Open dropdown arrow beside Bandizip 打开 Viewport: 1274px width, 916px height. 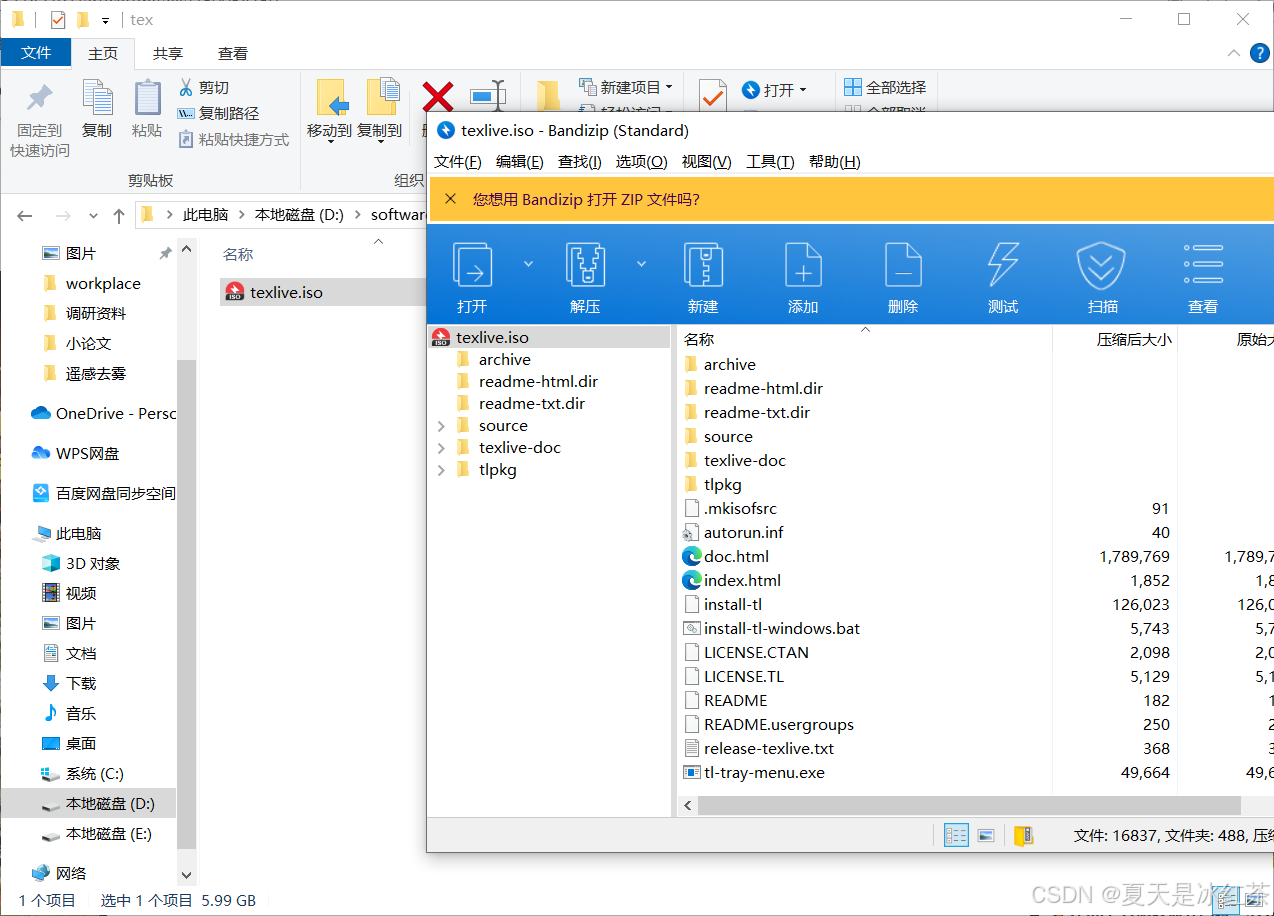point(528,264)
